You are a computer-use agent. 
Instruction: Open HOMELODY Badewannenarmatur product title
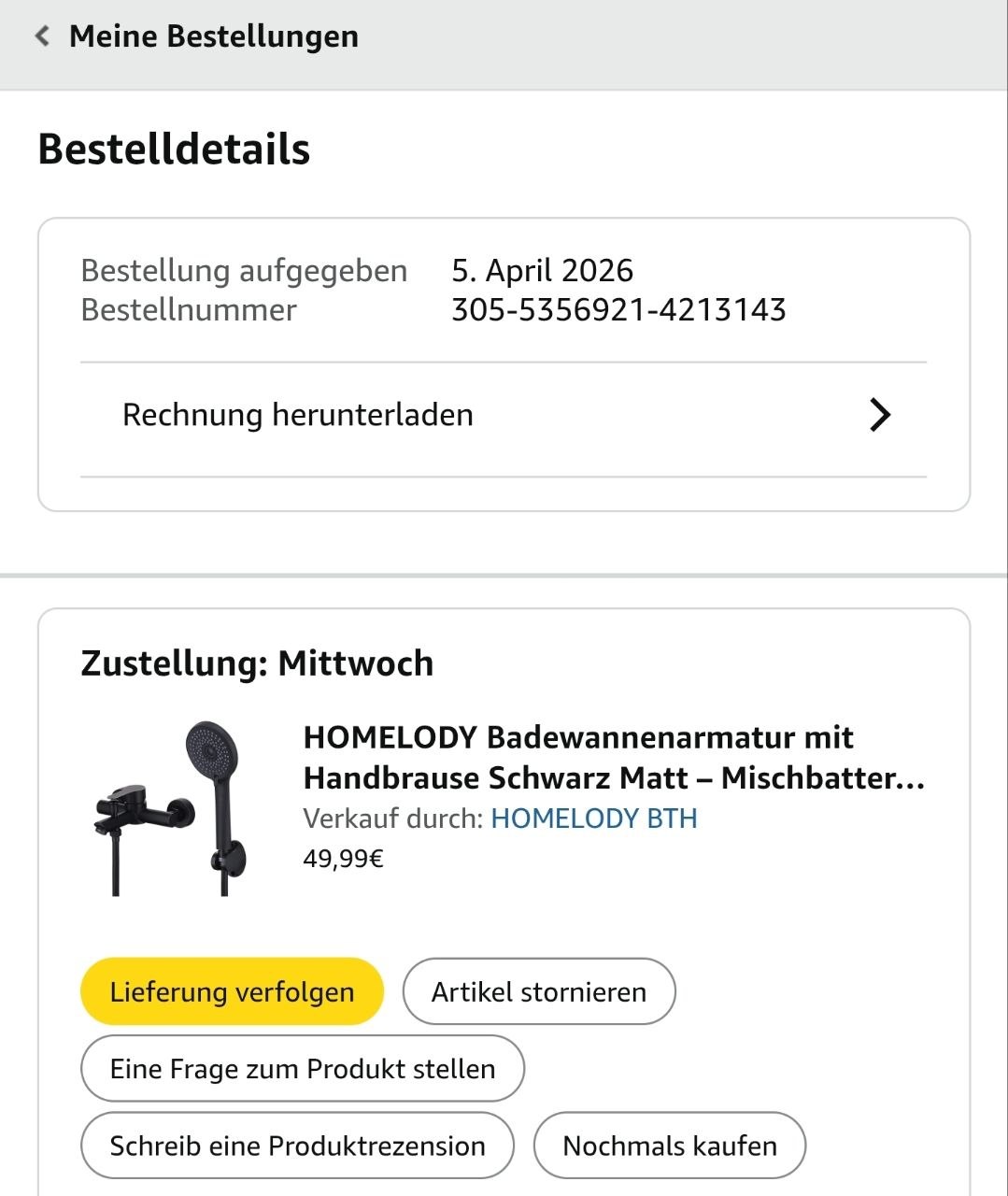coord(613,757)
